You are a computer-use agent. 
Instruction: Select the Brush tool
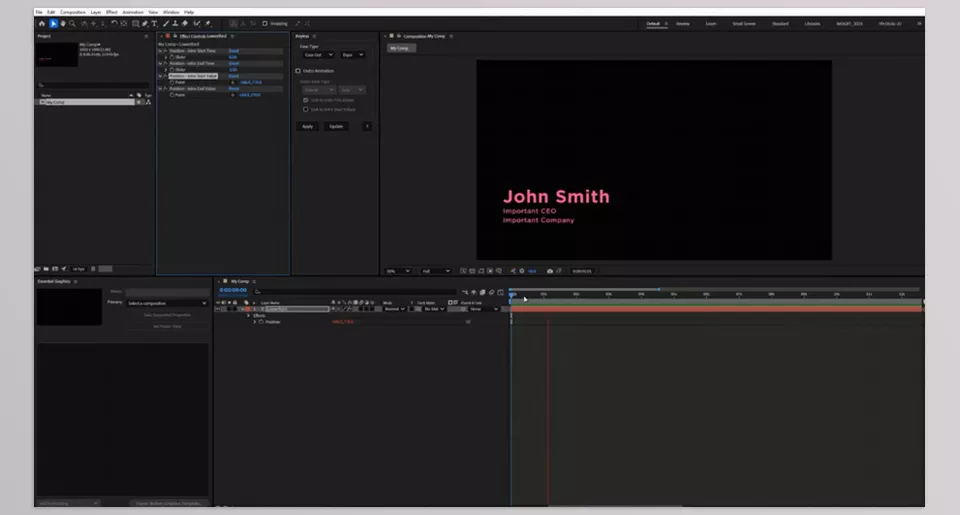click(166, 24)
